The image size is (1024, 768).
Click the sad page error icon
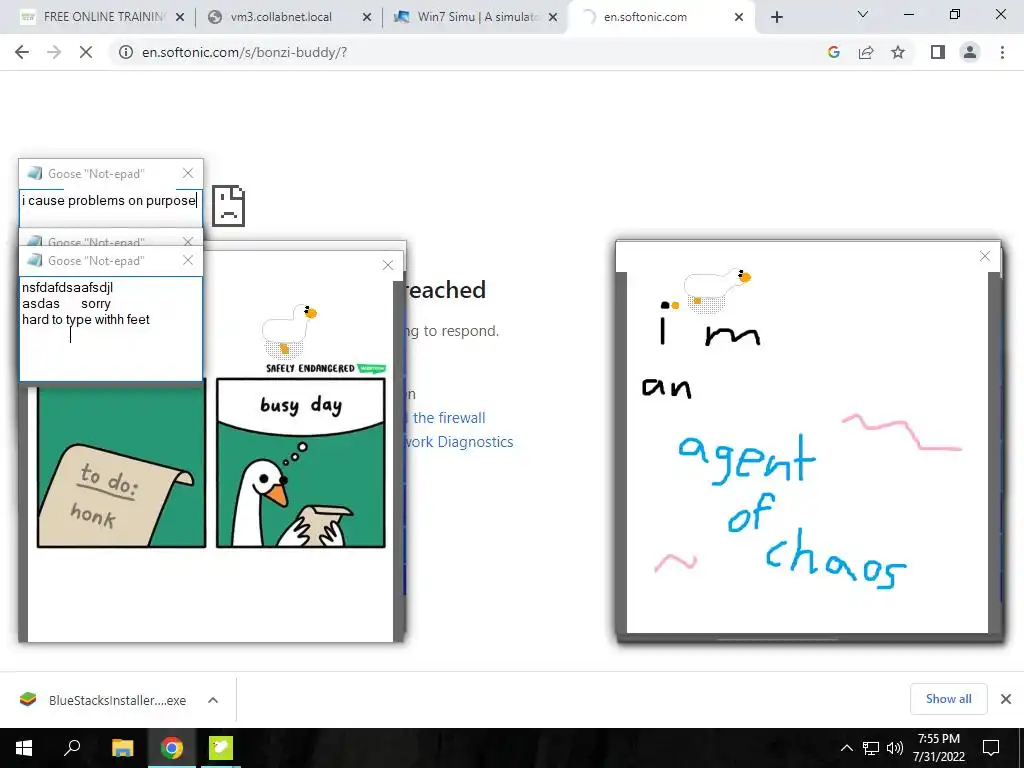[229, 206]
